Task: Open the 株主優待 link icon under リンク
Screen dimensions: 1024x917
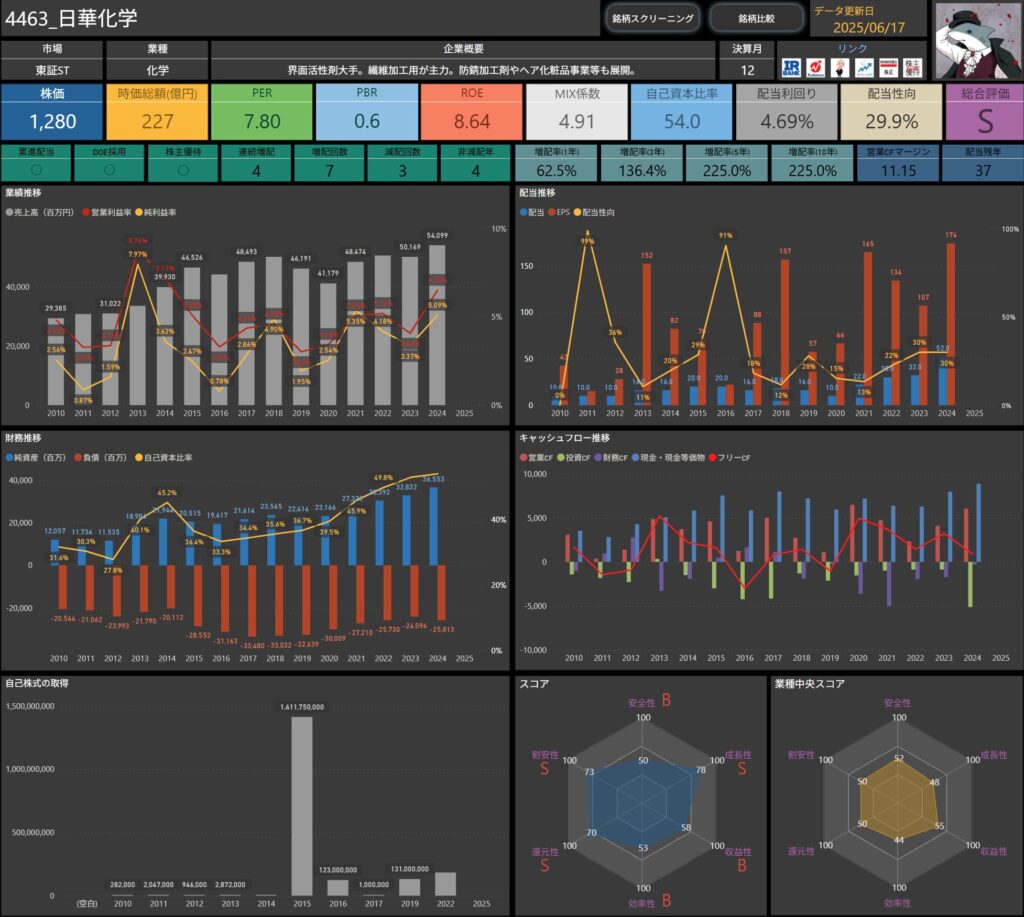Action: pos(912,68)
